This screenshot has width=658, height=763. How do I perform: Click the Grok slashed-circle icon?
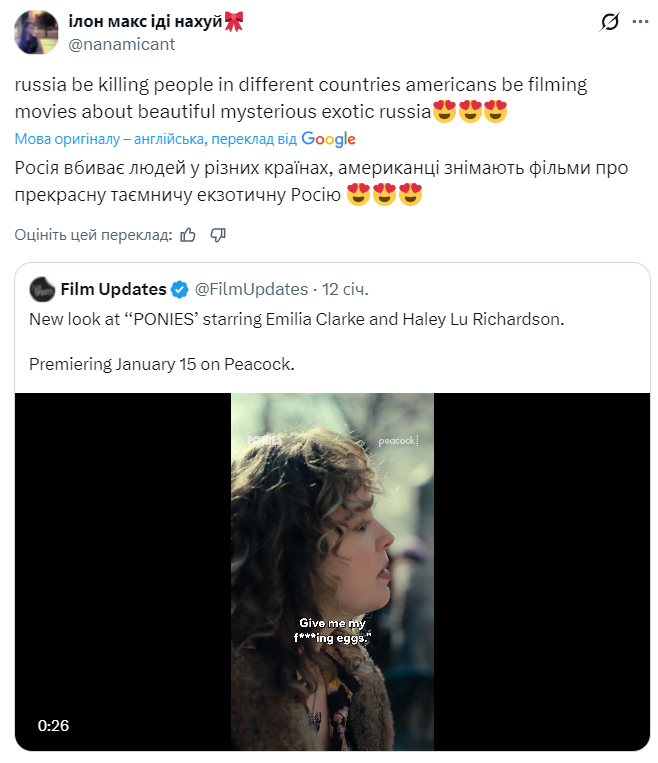607,22
